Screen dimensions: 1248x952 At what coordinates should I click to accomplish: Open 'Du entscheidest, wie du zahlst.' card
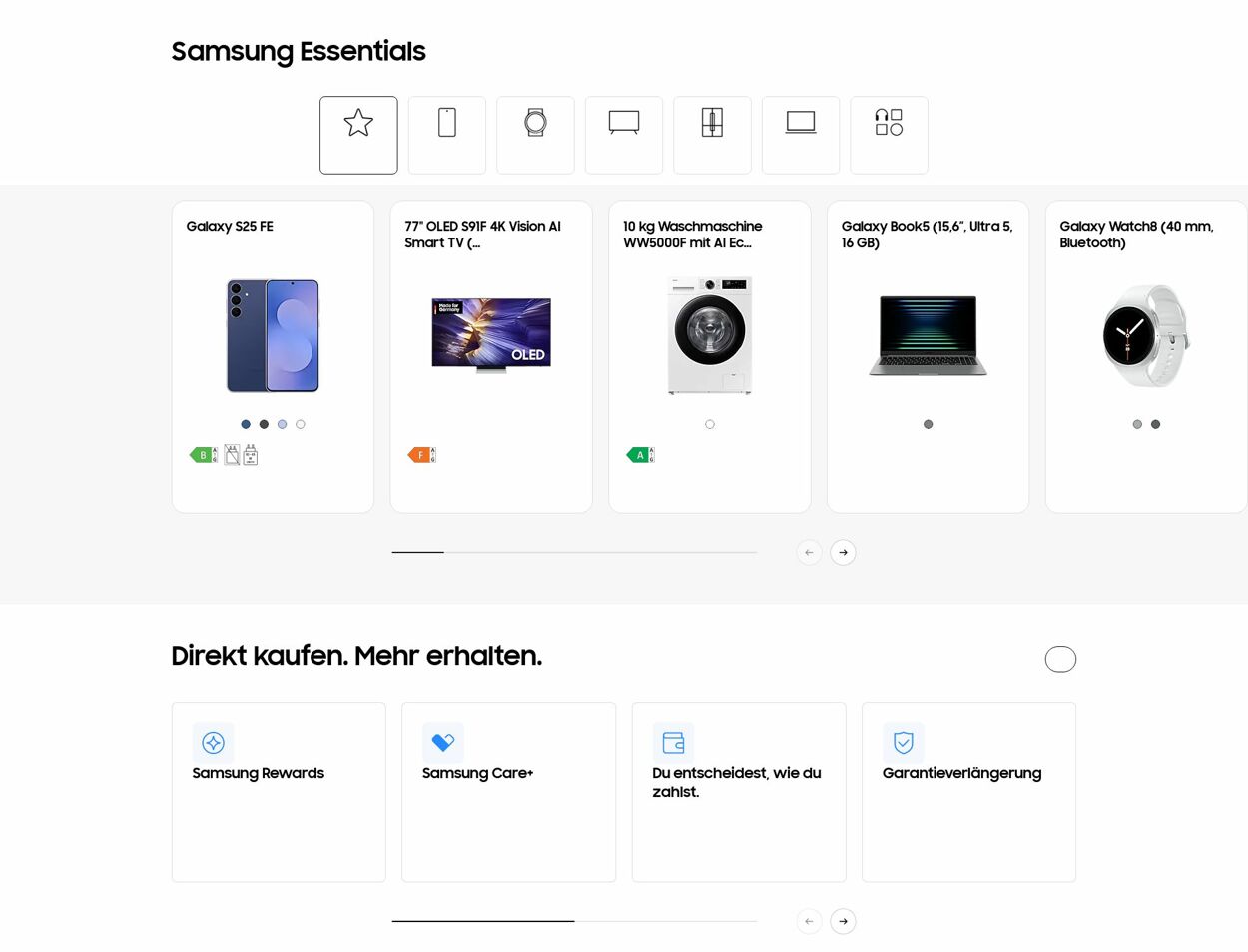click(739, 792)
